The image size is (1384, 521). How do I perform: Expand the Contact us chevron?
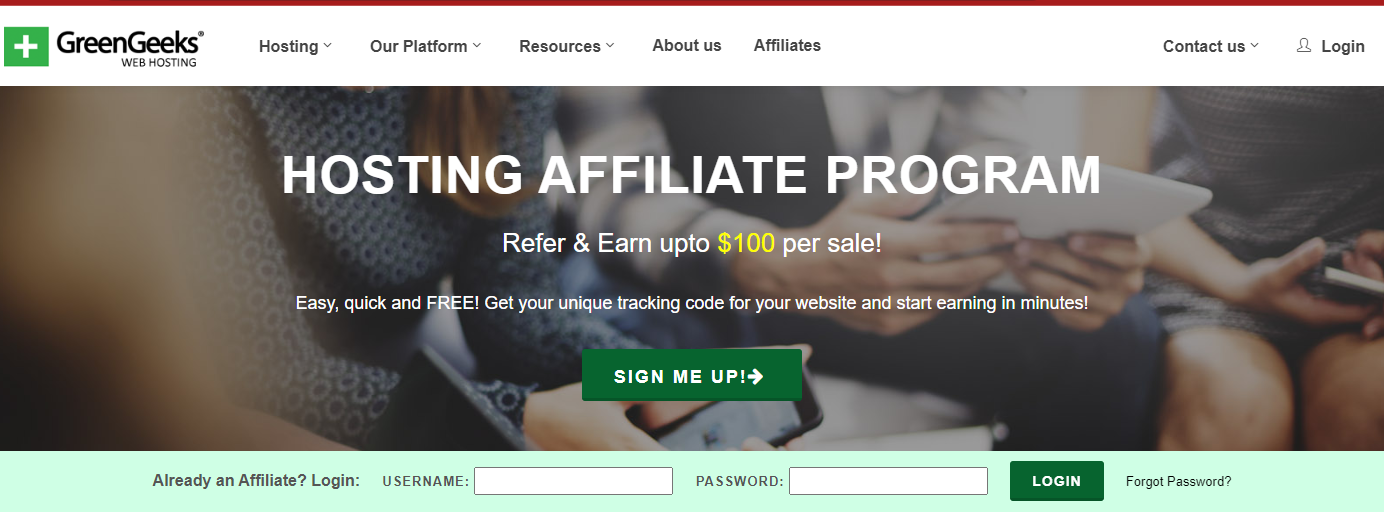click(1254, 45)
